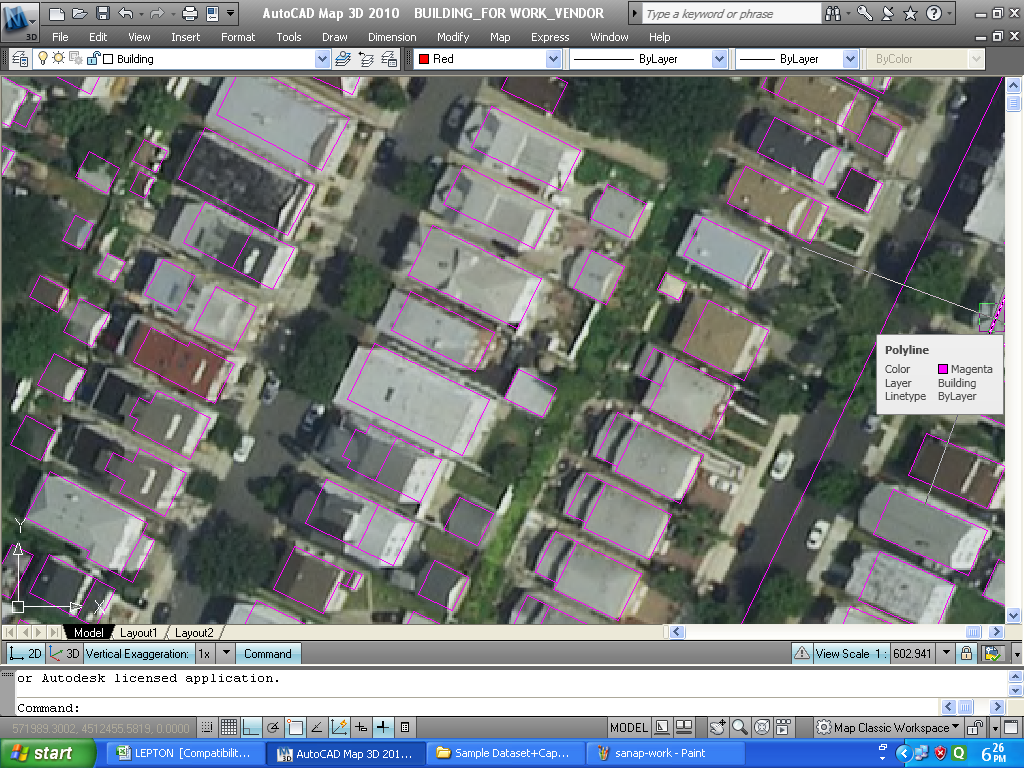This screenshot has height=768, width=1024.
Task: Open Communication Center satellite dish icon
Action: pos(888,13)
